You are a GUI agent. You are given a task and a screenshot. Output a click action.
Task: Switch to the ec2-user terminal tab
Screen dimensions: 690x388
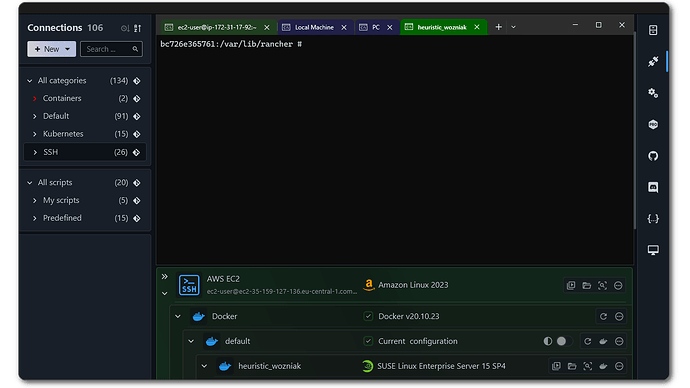(217, 27)
